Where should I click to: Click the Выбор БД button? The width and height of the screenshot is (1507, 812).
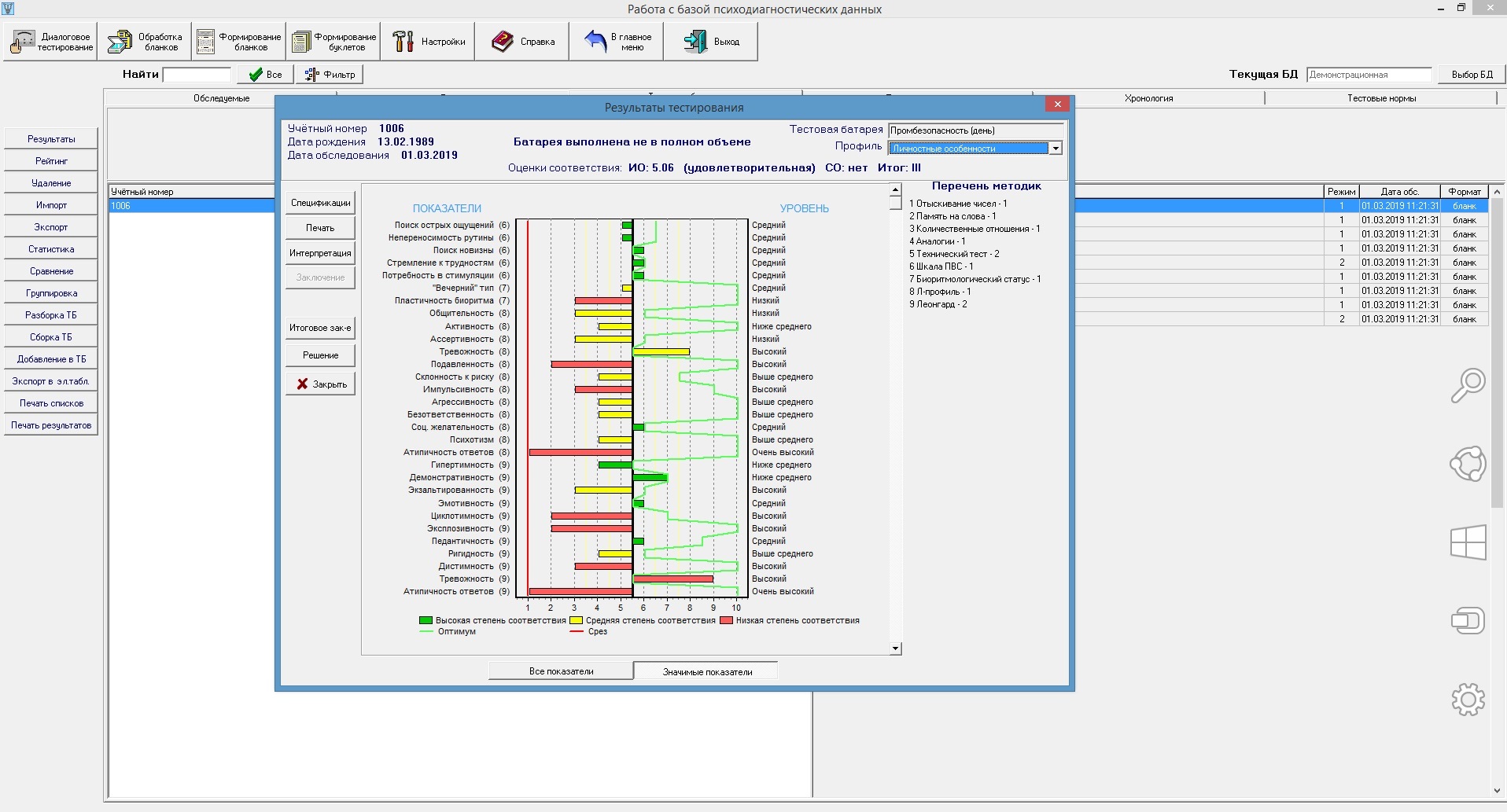(x=1472, y=75)
